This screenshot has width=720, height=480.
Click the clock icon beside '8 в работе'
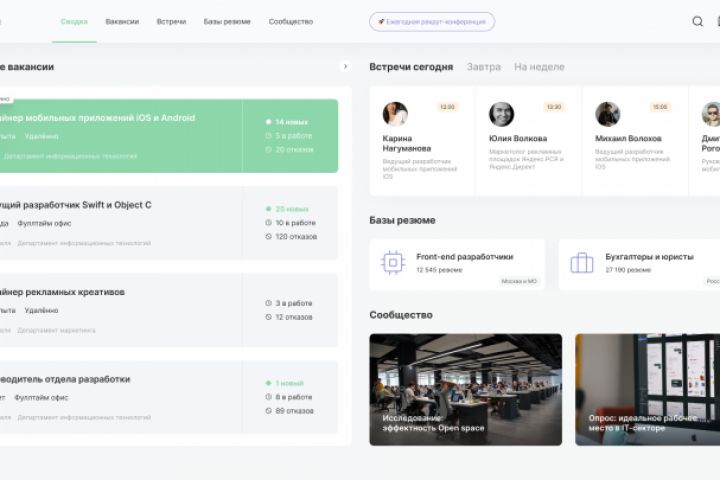(x=269, y=397)
